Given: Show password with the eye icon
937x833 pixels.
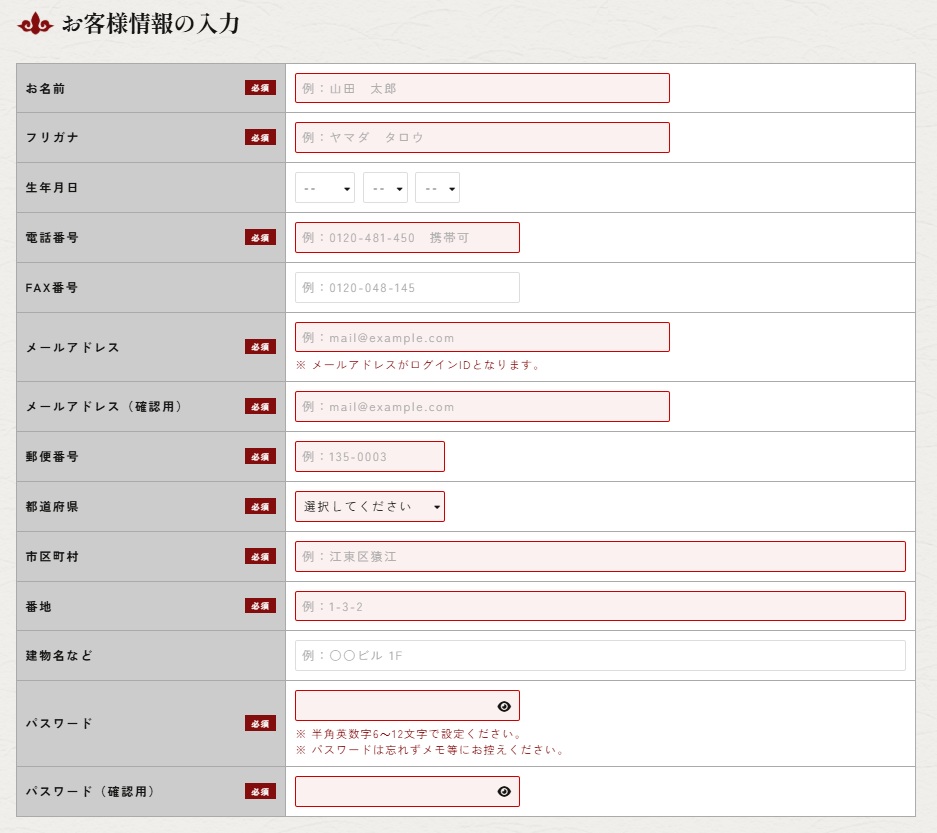Looking at the screenshot, I should (504, 706).
